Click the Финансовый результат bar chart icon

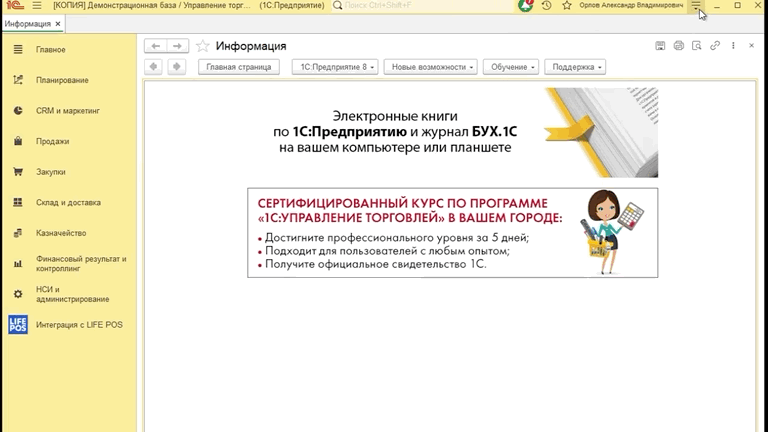click(x=18, y=264)
